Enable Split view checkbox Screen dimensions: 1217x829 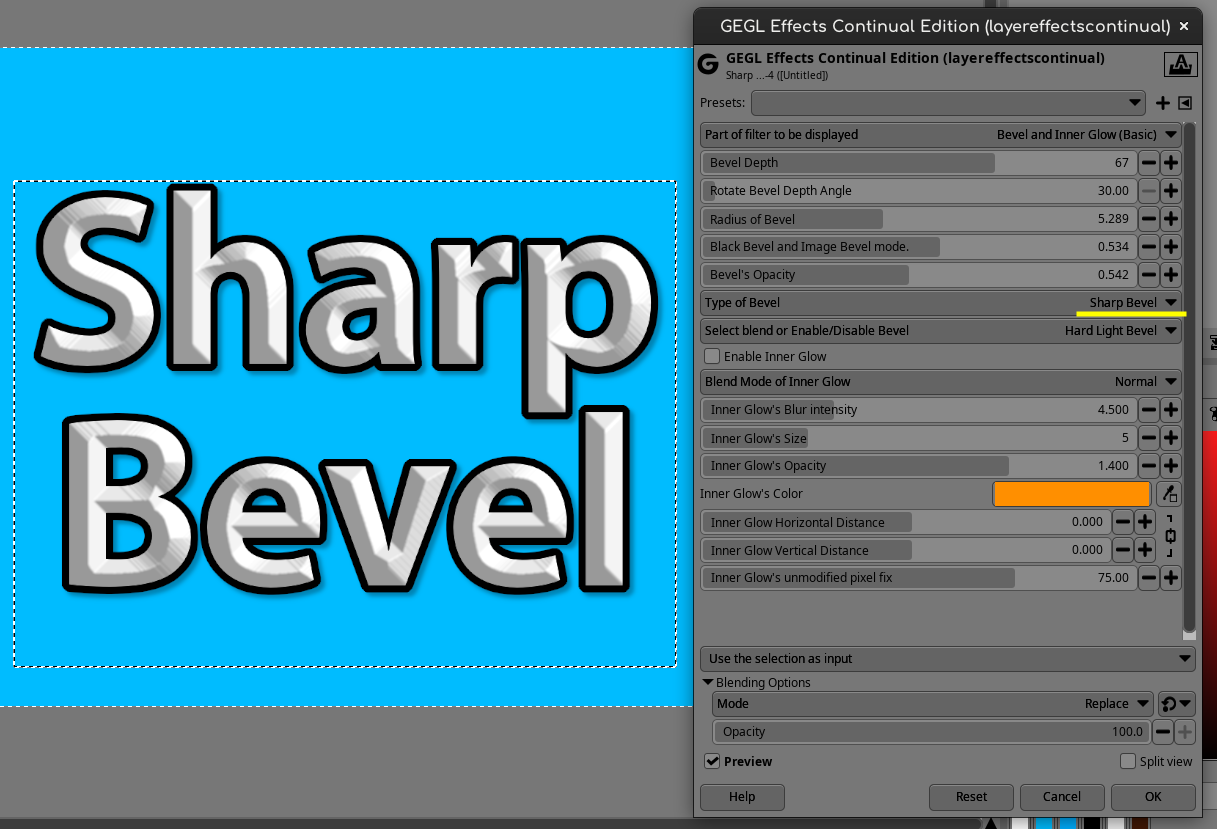pos(1128,762)
